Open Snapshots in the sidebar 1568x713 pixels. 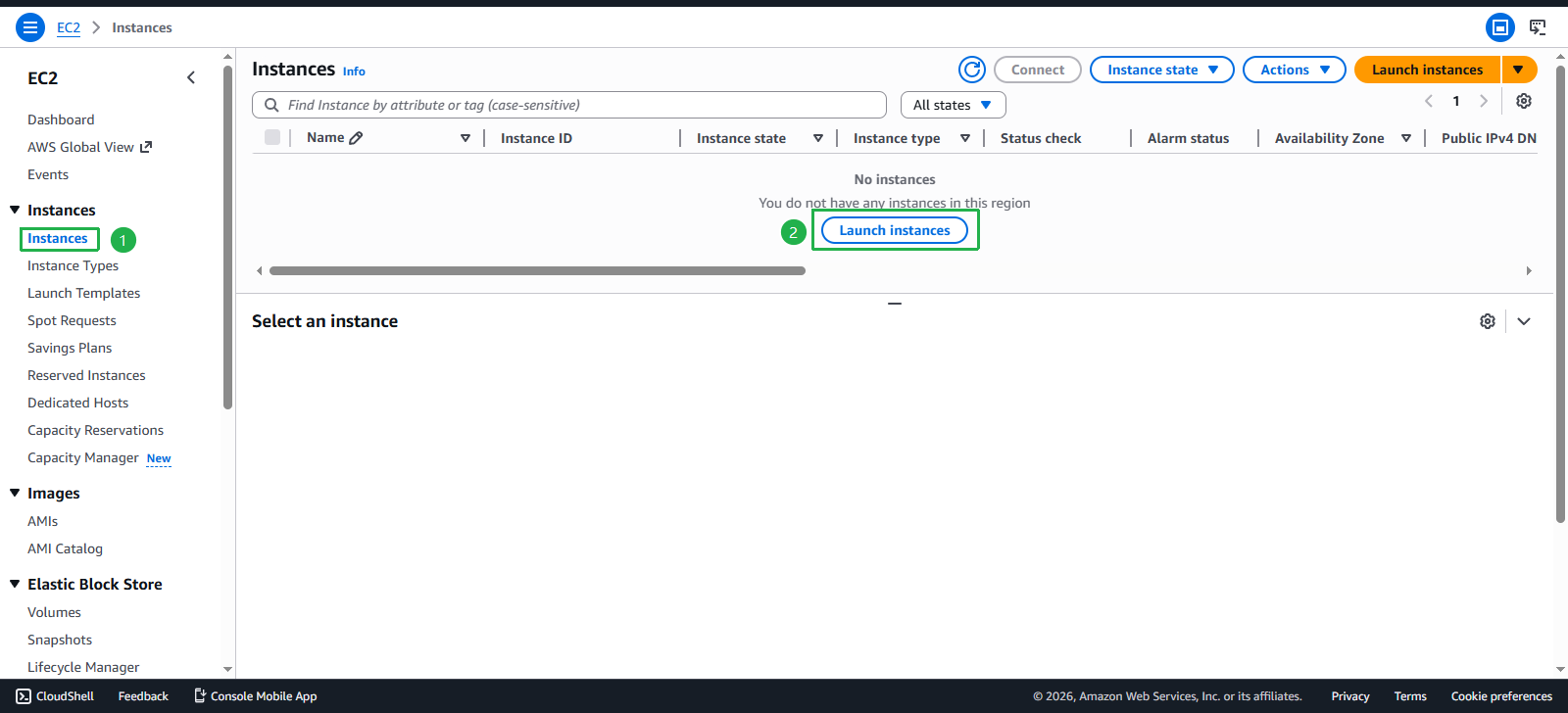pyautogui.click(x=60, y=640)
